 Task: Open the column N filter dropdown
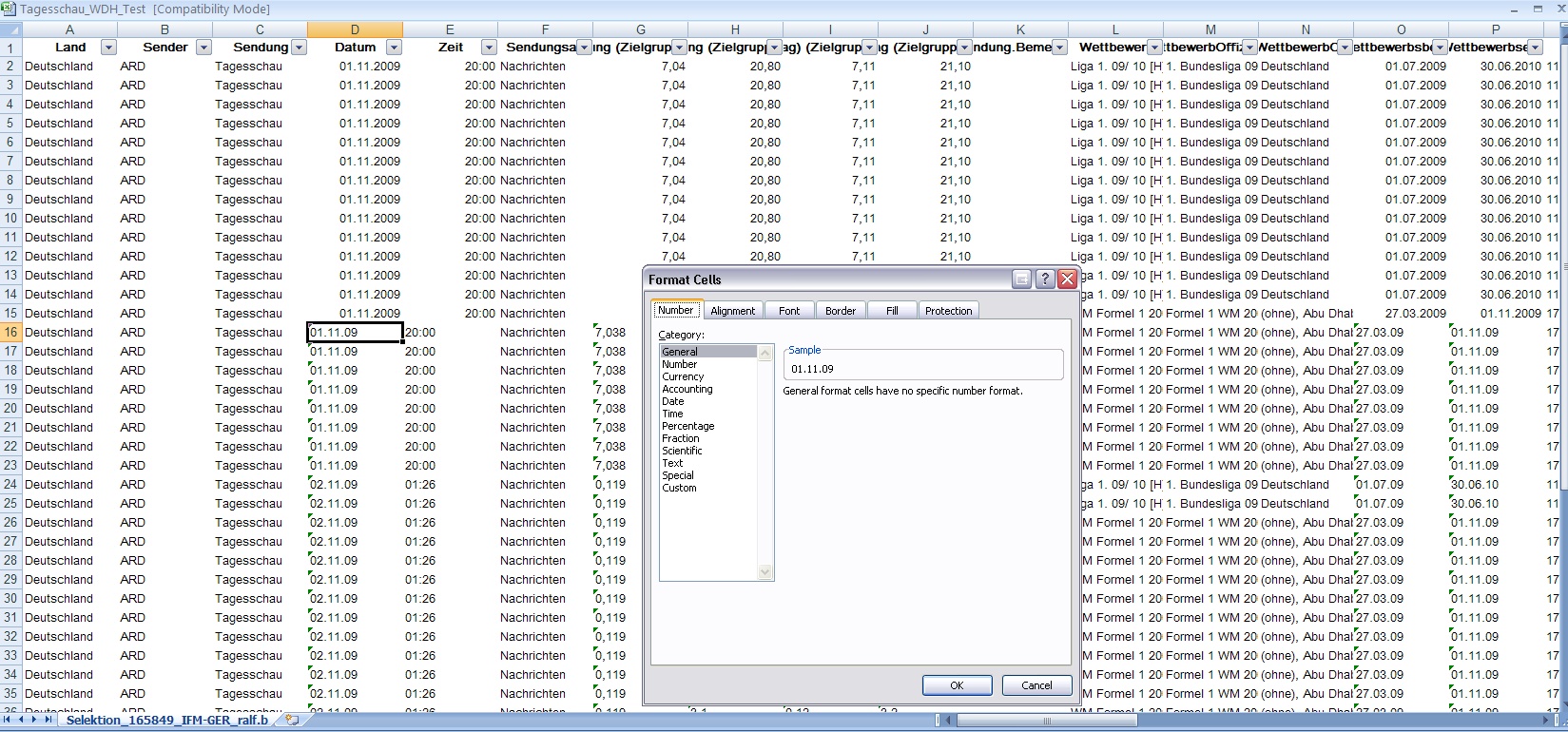[x=1345, y=47]
